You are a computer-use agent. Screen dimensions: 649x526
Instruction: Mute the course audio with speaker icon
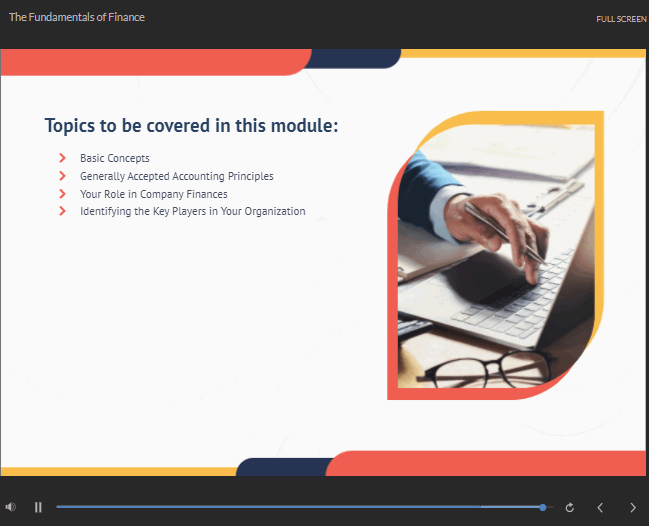10,507
